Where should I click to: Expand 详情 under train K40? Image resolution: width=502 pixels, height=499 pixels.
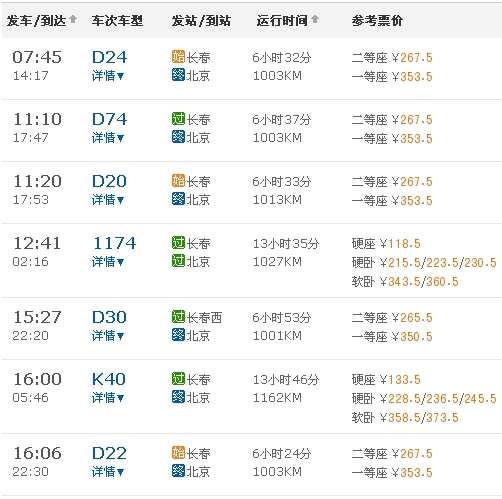(x=108, y=398)
